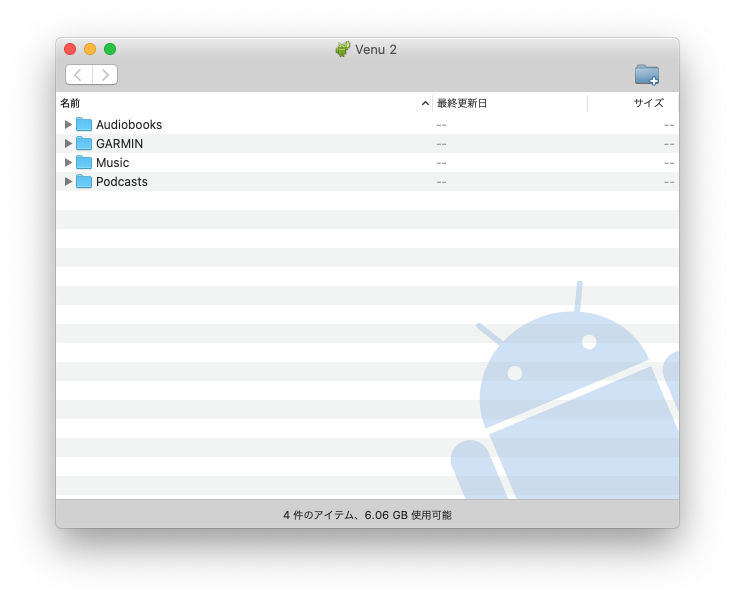
Task: Select the GARMIN row name
Action: (x=120, y=143)
